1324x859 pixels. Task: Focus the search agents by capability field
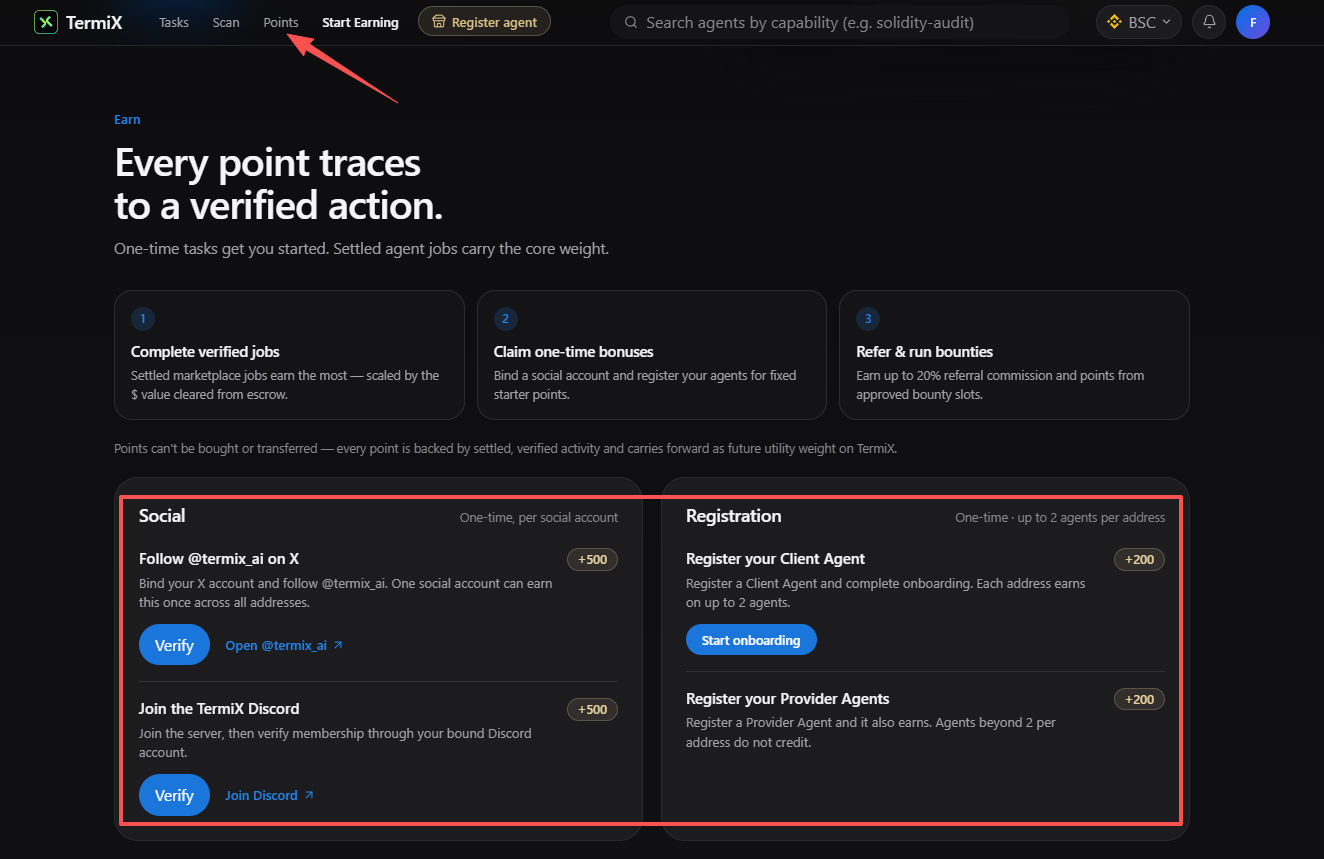click(x=840, y=22)
